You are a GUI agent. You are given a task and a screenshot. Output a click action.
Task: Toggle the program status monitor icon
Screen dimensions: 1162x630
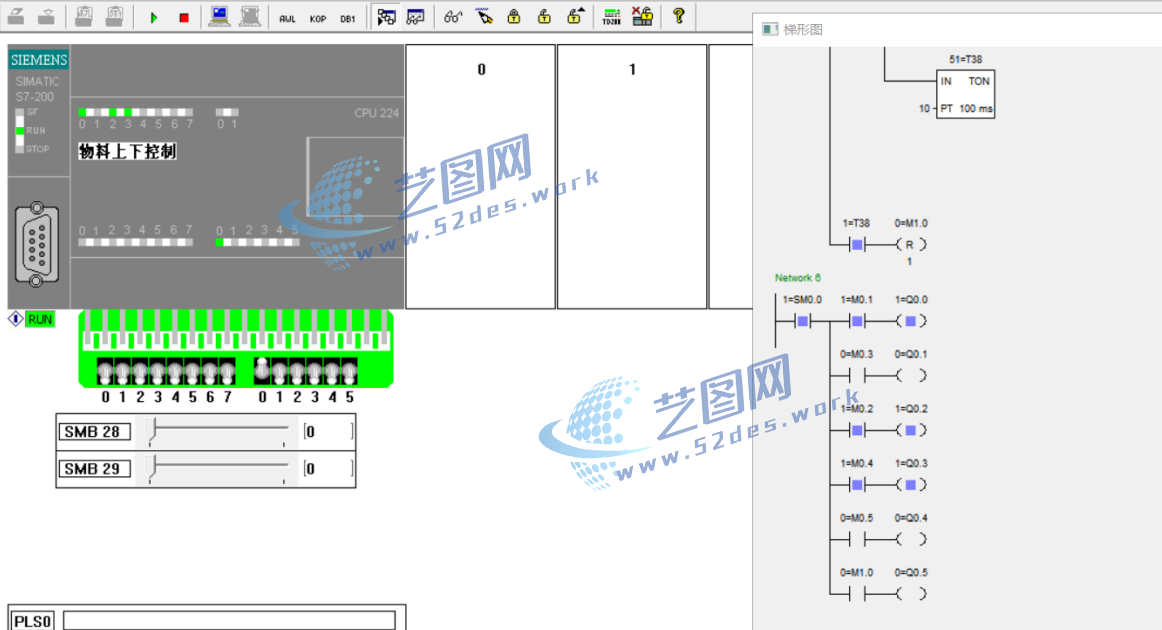(386, 17)
